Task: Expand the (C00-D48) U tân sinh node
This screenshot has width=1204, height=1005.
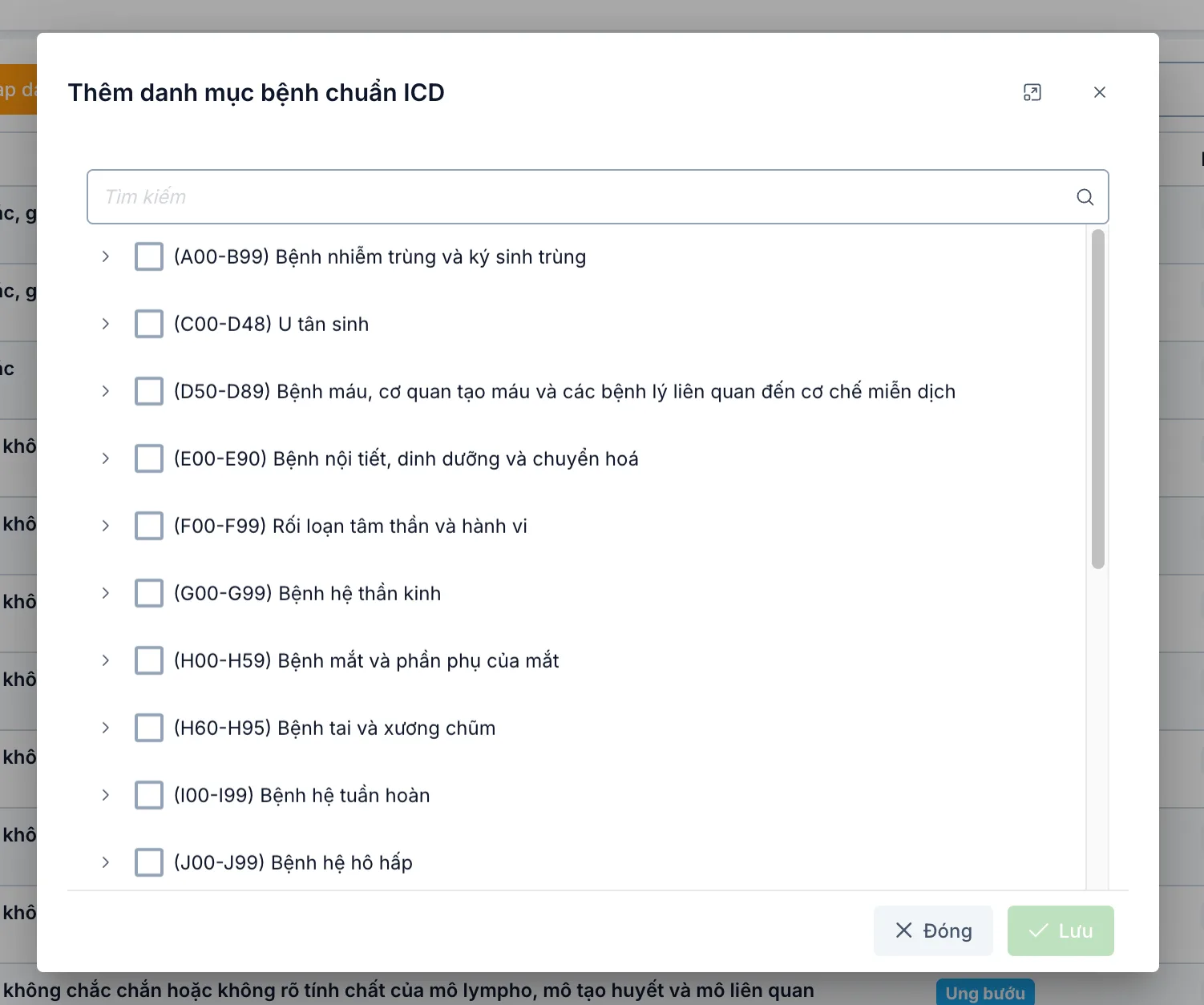Action: pyautogui.click(x=106, y=324)
